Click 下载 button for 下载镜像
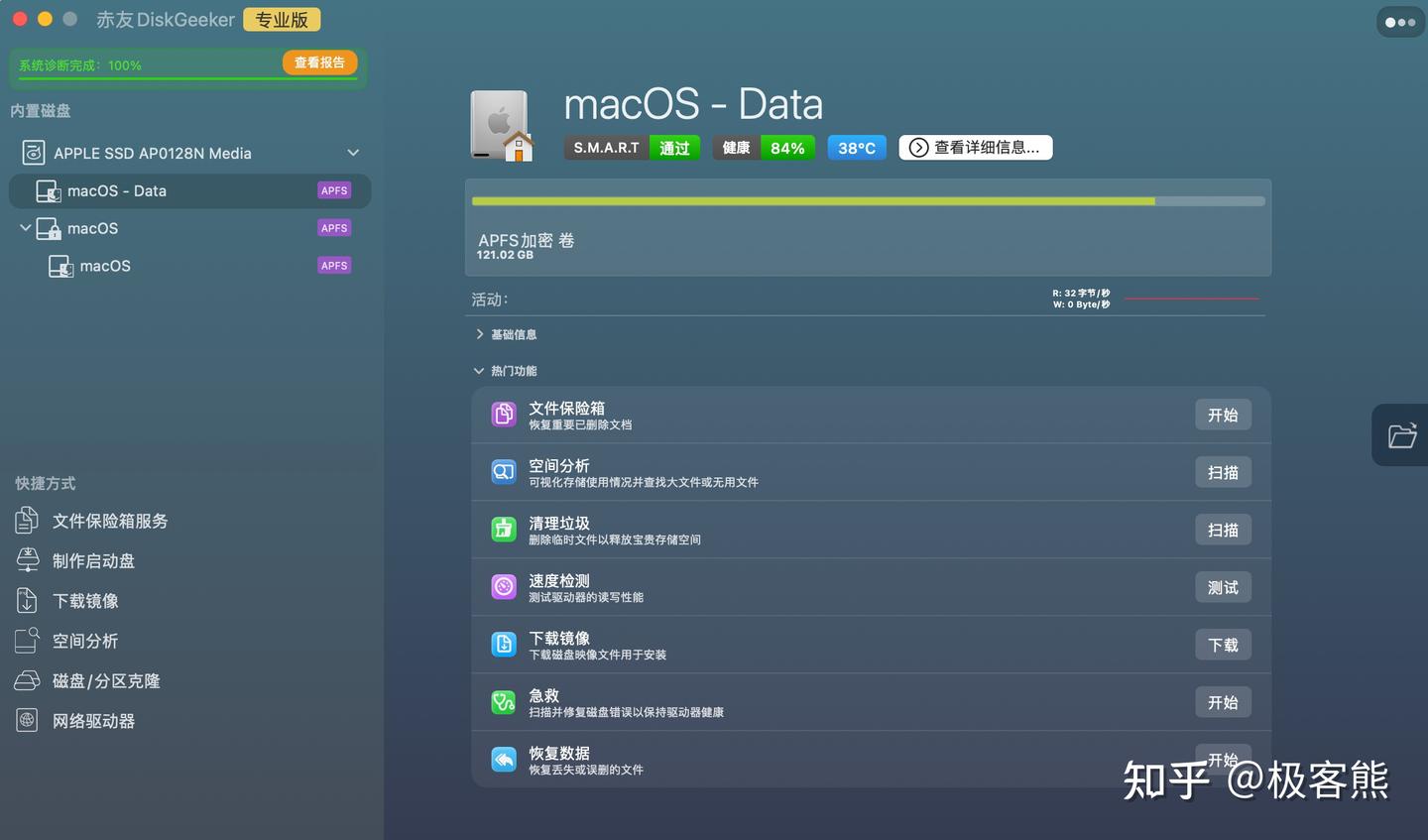This screenshot has width=1428, height=840. point(1223,645)
